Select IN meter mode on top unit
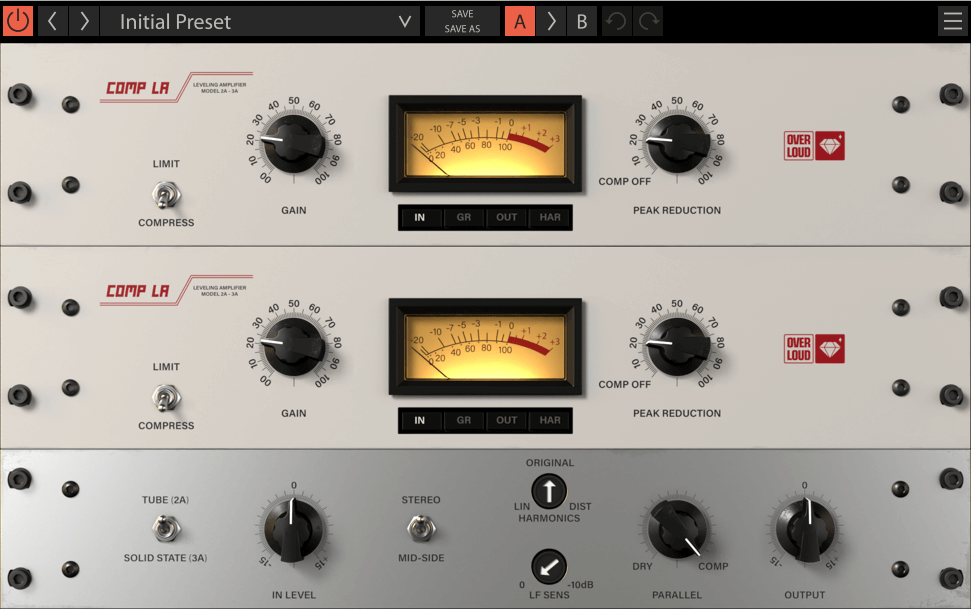971x609 pixels. click(x=420, y=217)
